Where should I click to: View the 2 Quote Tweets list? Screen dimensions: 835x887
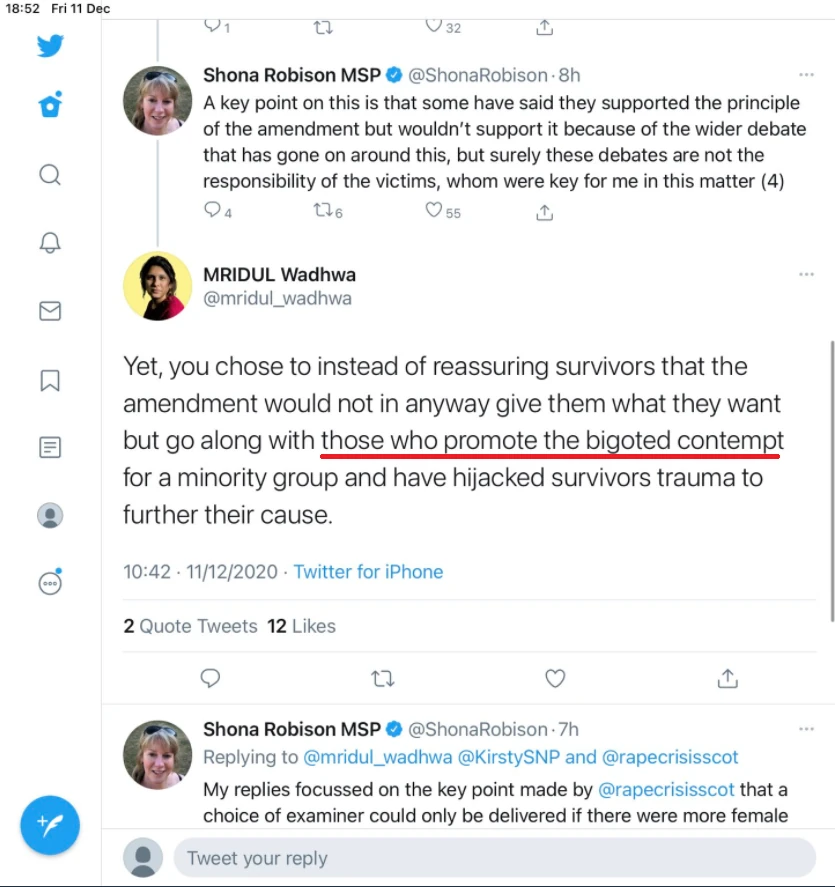pos(190,626)
